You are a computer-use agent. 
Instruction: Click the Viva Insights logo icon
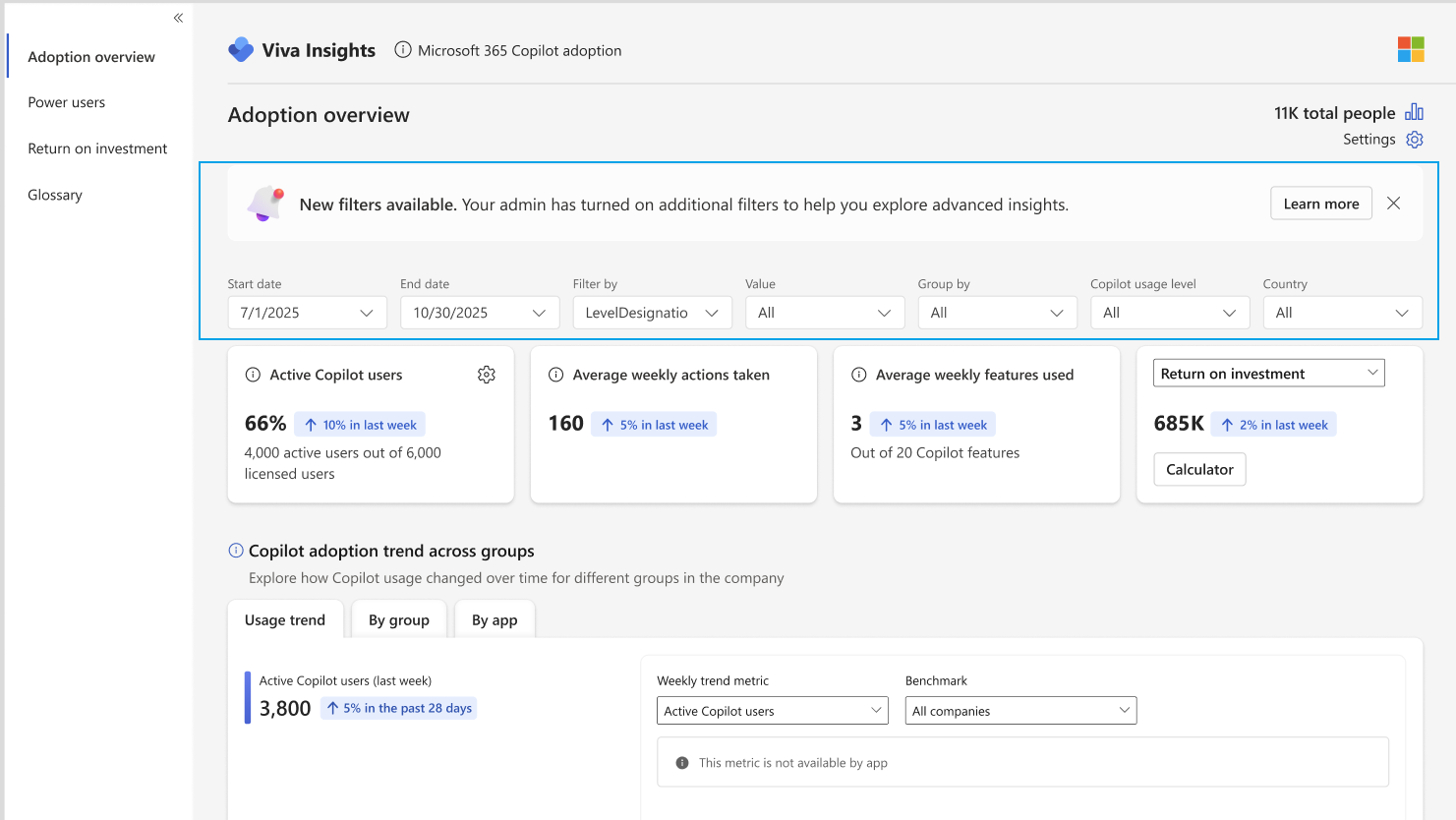point(241,50)
